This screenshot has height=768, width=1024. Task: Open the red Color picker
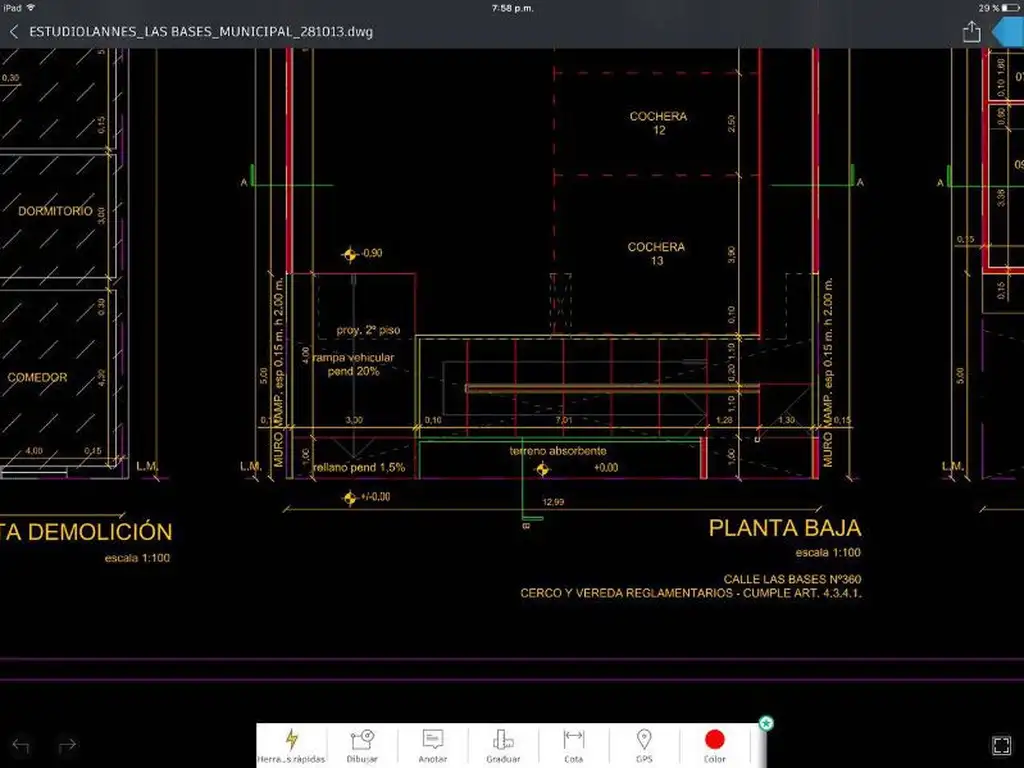click(714, 745)
